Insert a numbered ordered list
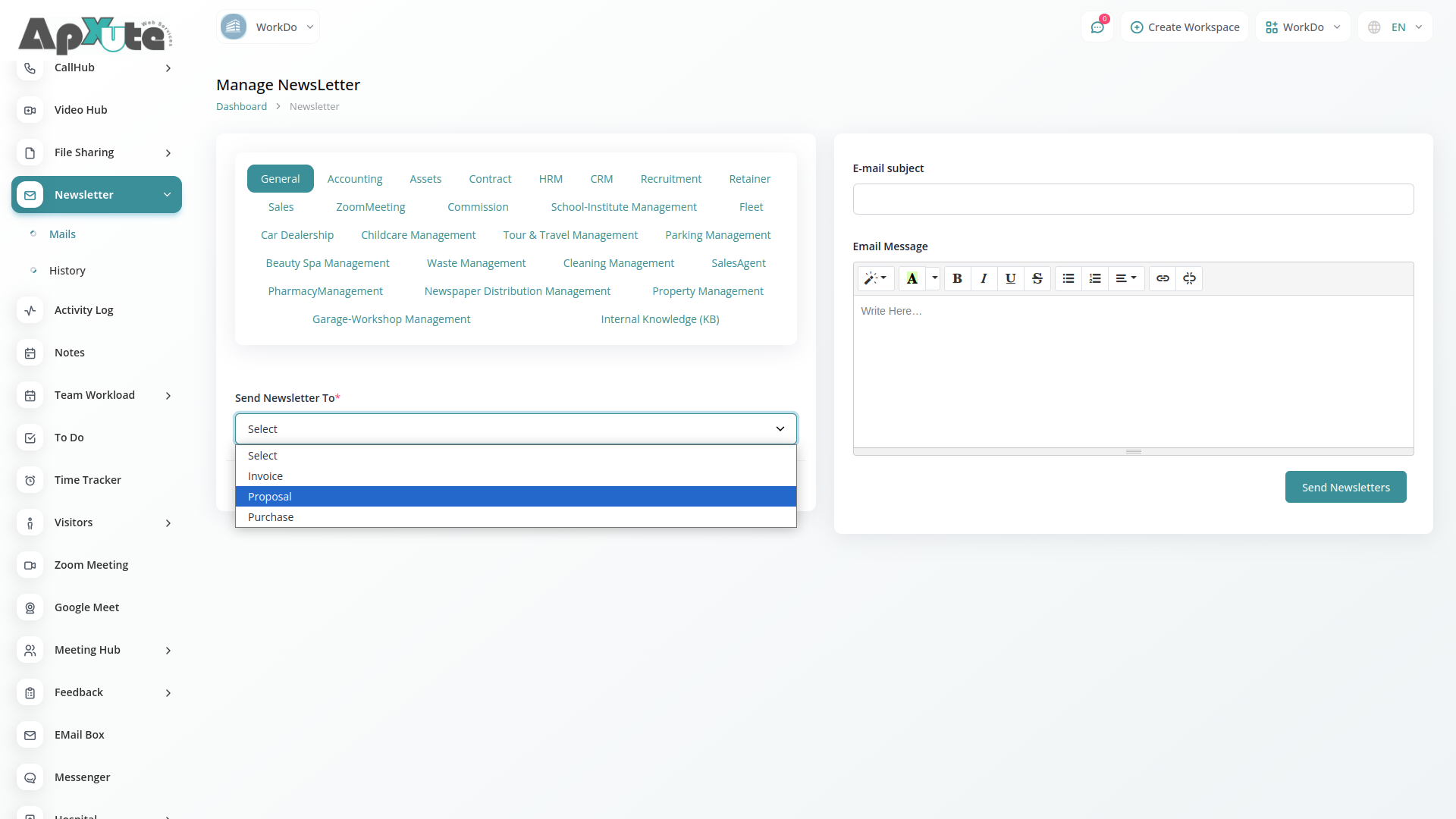 click(x=1095, y=278)
